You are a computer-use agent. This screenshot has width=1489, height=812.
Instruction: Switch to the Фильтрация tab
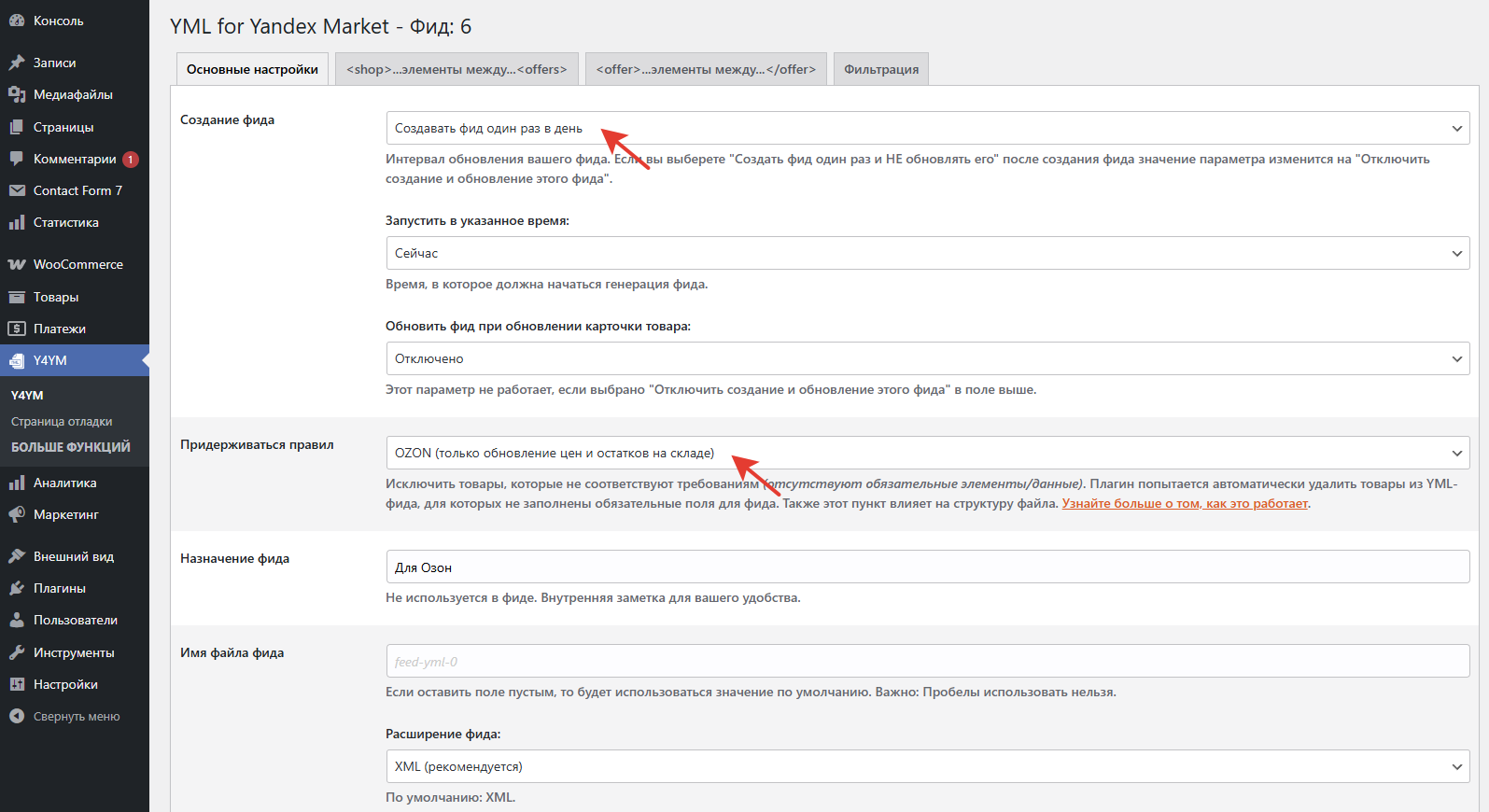tap(880, 69)
